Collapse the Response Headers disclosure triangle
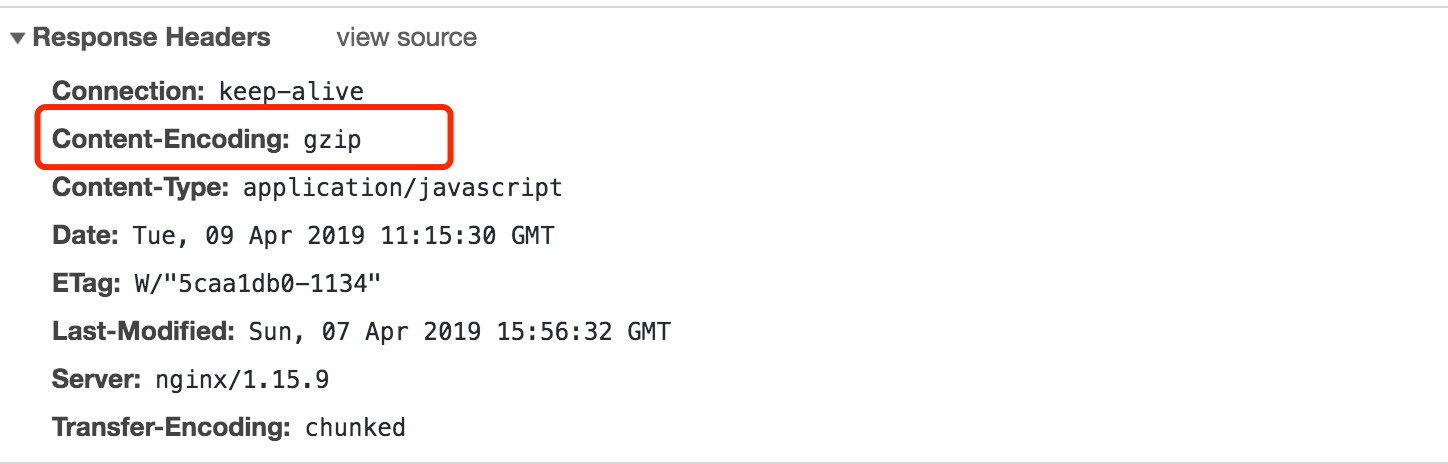 18,39
